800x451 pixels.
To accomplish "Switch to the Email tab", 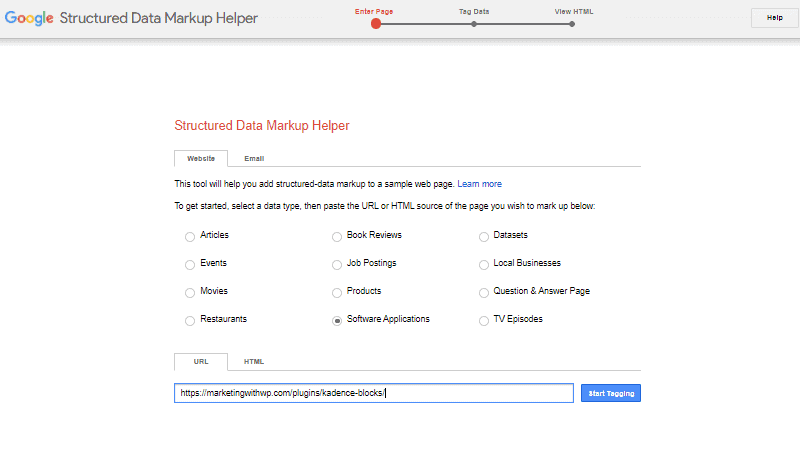I will [254, 159].
